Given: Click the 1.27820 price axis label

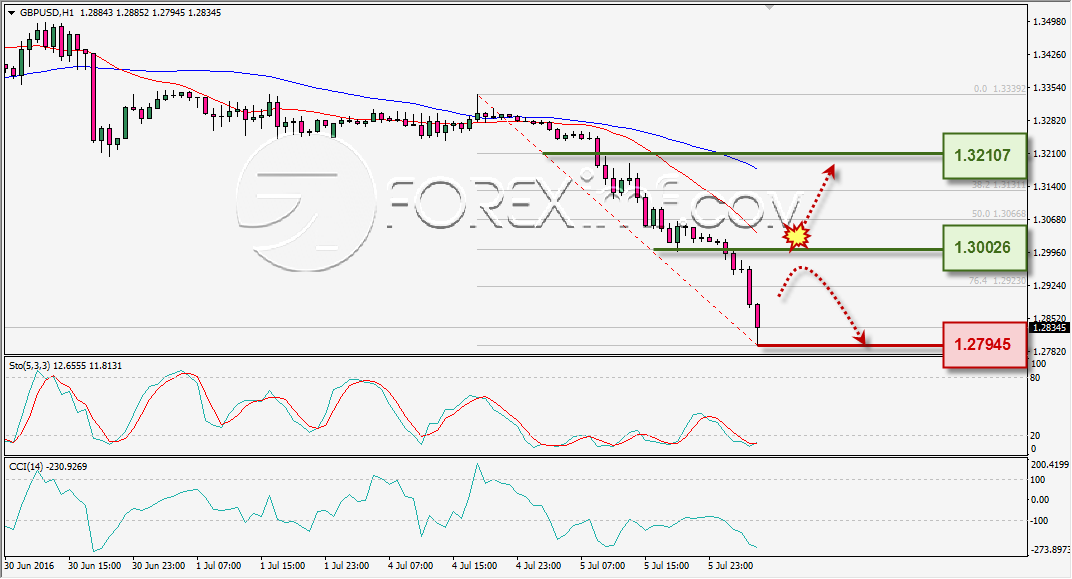Looking at the screenshot, I should [1049, 351].
